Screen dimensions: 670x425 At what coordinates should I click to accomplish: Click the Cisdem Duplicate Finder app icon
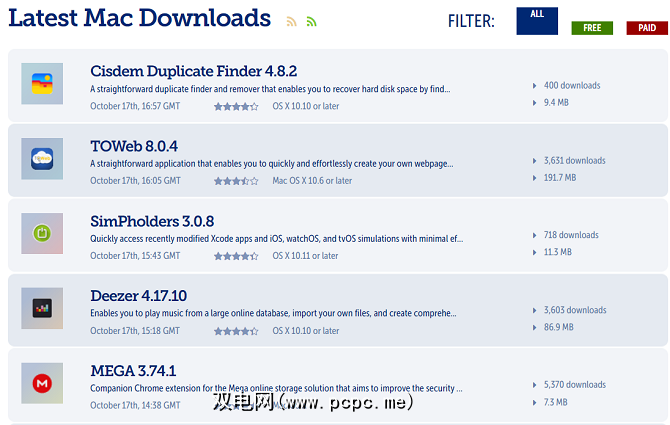coord(42,84)
